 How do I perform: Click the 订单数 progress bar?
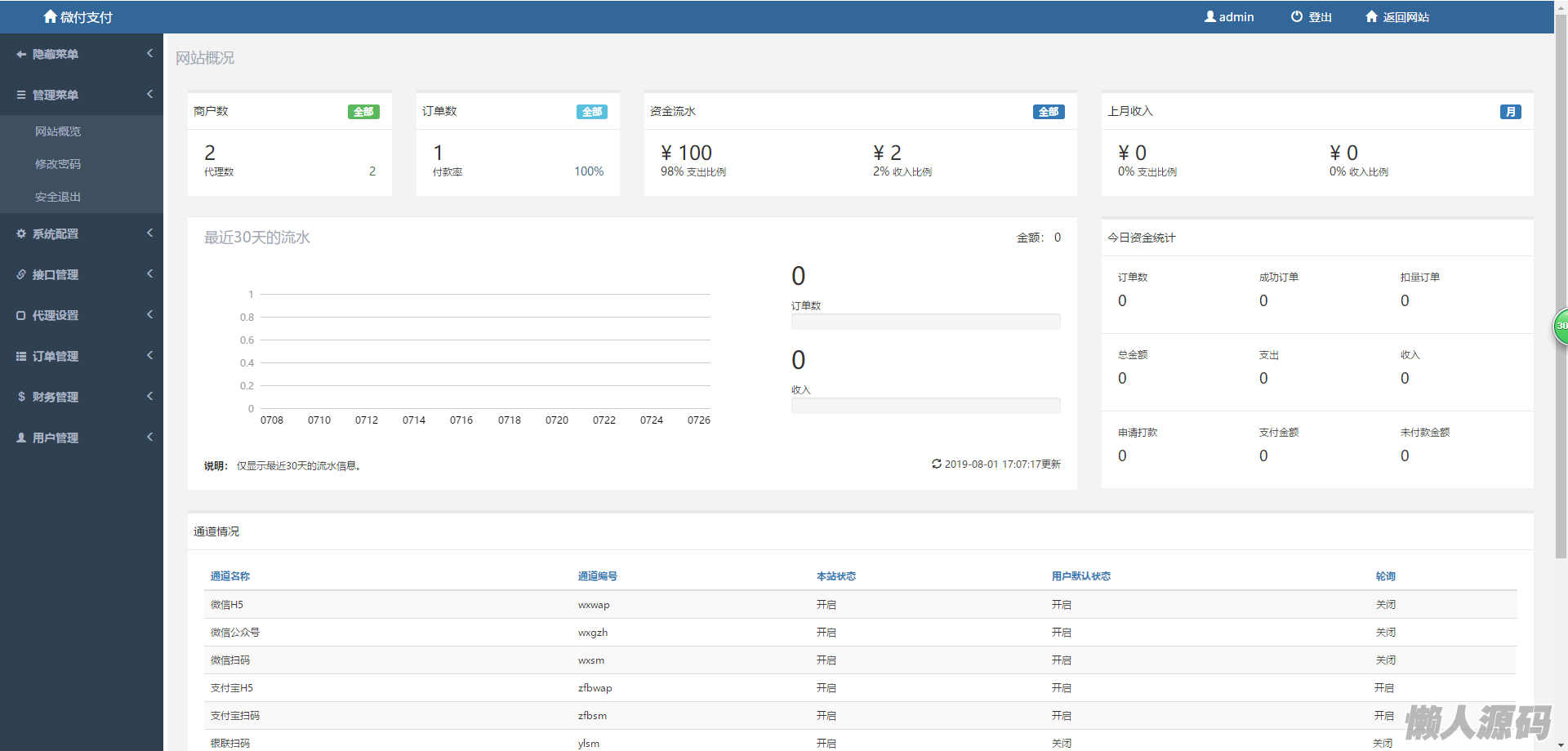pos(925,322)
